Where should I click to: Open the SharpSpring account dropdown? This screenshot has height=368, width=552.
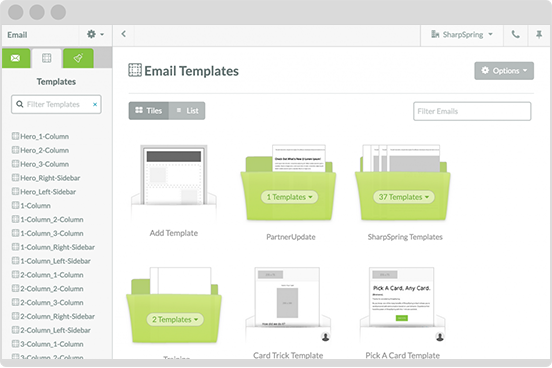pos(462,35)
